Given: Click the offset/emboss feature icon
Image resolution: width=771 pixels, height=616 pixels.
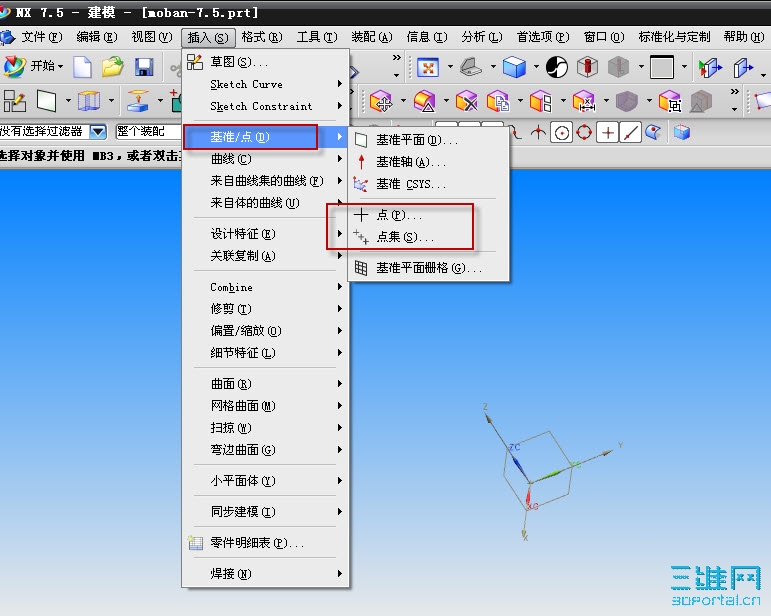Looking at the screenshot, I should click(x=138, y=101).
